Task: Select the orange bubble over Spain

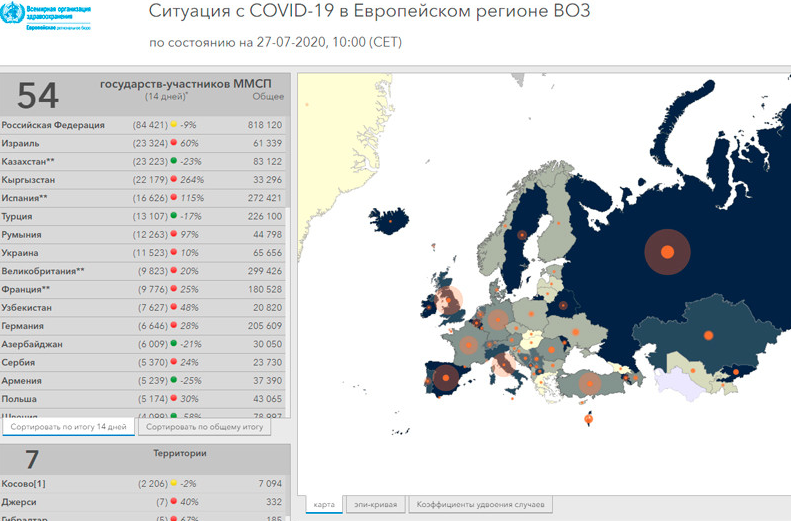Action: point(446,379)
